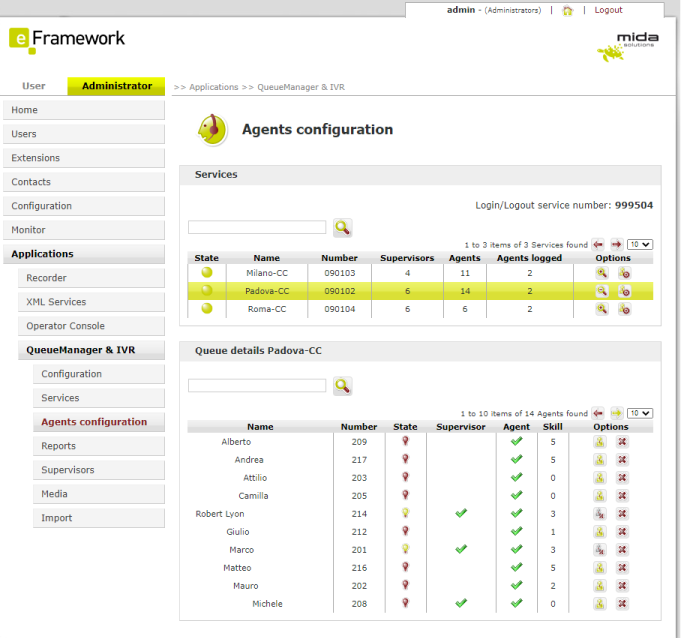
Task: Open the Supervisors submenu item
Action: click(x=99, y=470)
